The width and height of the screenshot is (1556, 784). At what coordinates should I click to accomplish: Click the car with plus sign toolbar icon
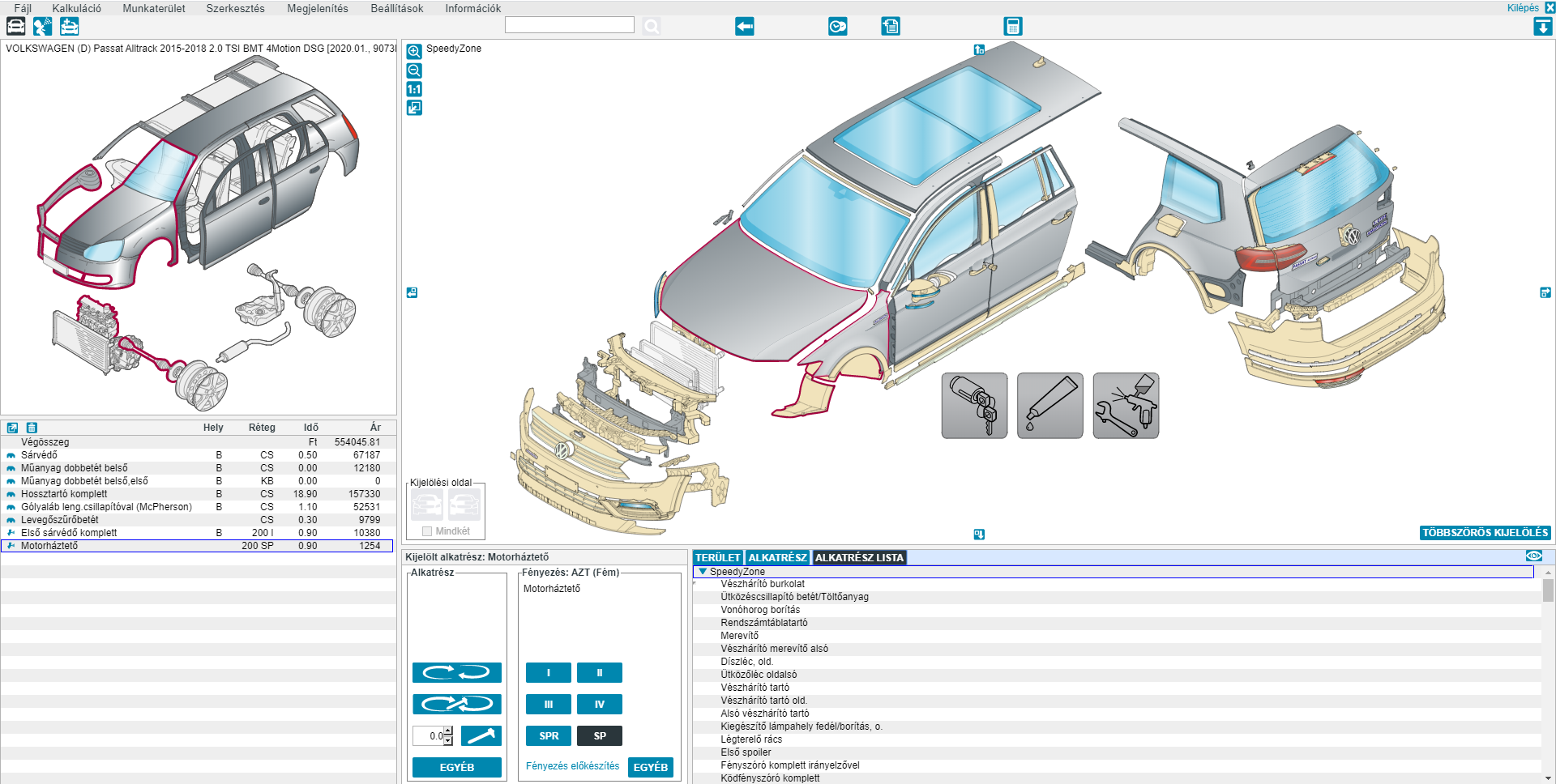coord(70,26)
